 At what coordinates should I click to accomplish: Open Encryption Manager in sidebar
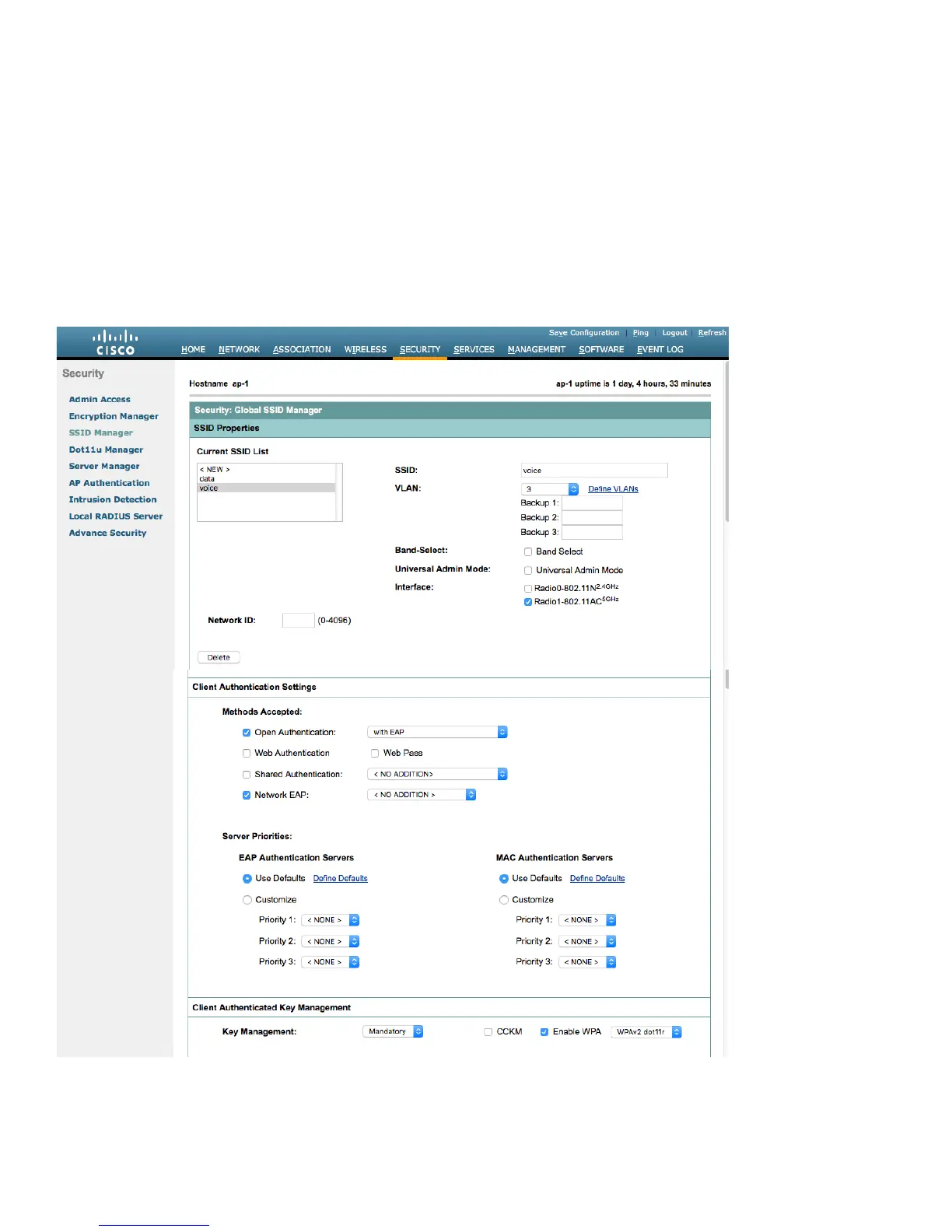click(x=114, y=417)
